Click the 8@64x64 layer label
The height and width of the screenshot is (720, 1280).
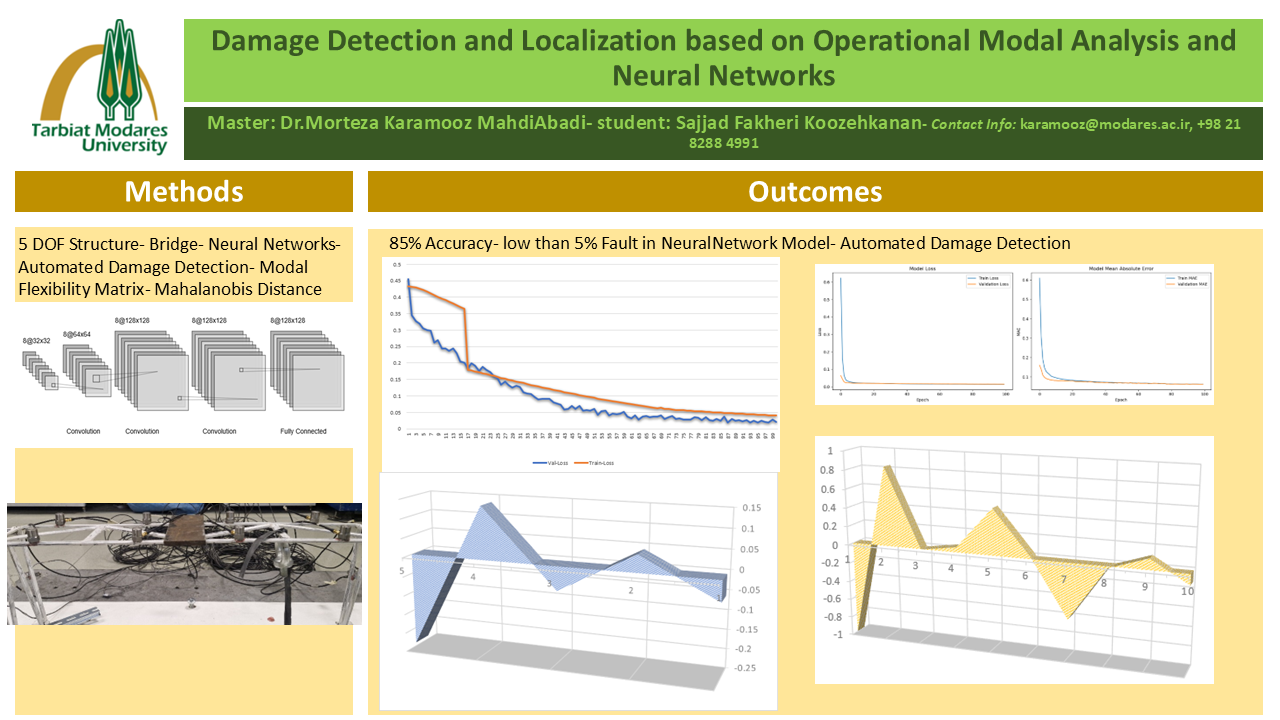[x=77, y=332]
